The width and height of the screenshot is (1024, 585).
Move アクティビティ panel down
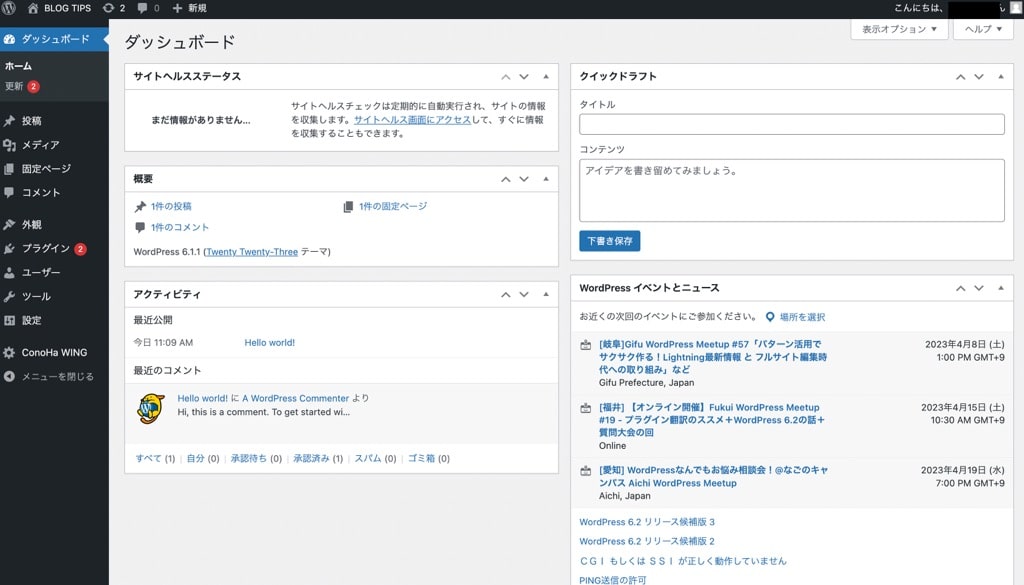click(524, 294)
